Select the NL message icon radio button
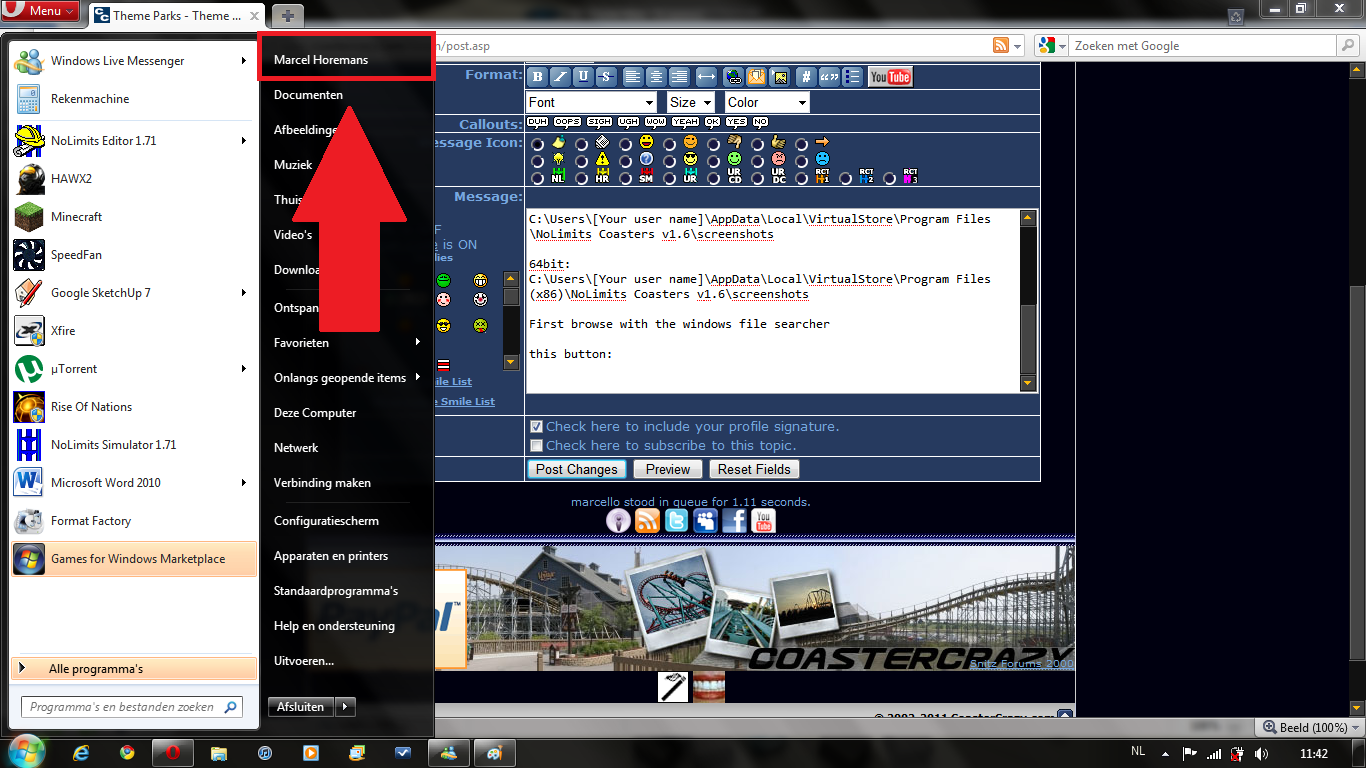Image resolution: width=1366 pixels, height=768 pixels. (538, 178)
